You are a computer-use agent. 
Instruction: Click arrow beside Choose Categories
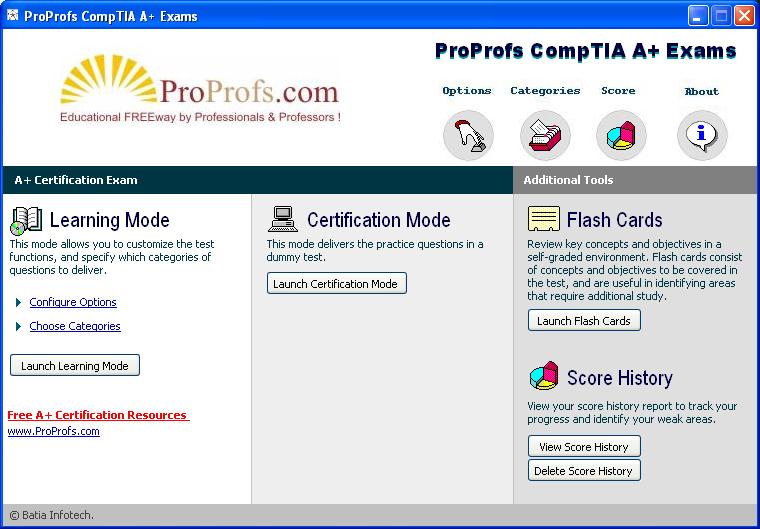18,326
